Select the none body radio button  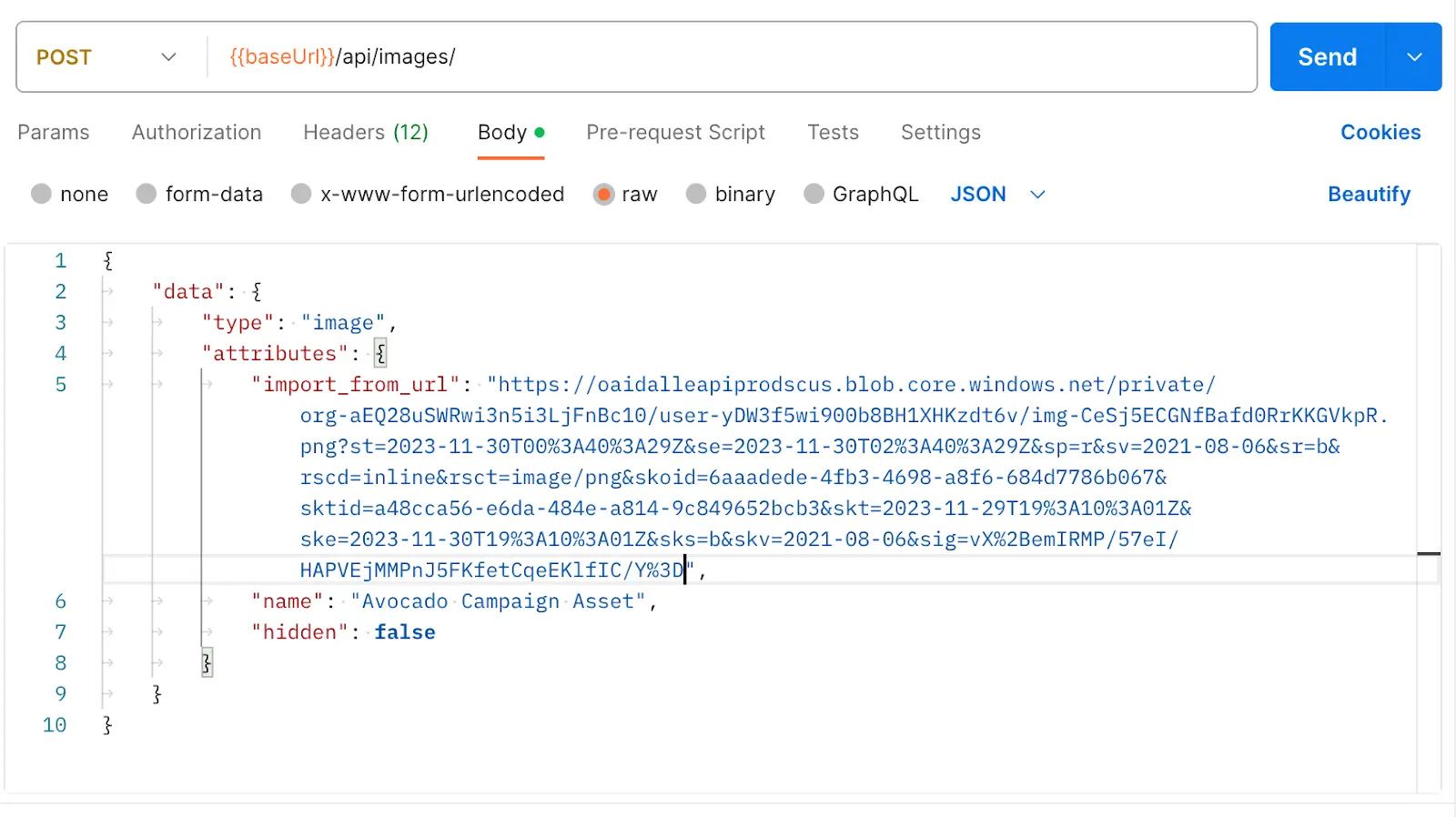coord(41,194)
